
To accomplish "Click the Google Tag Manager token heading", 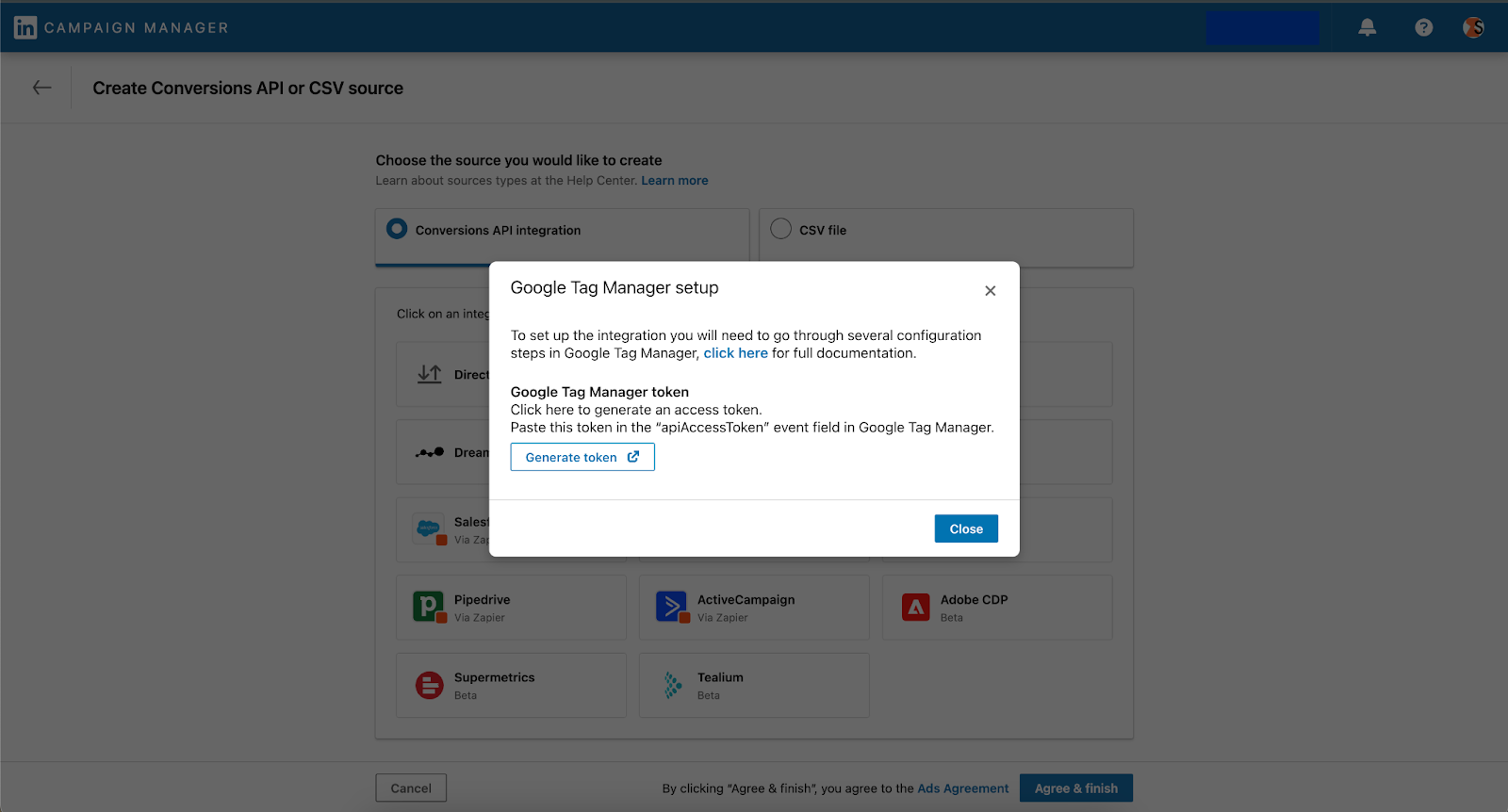I will 599,392.
